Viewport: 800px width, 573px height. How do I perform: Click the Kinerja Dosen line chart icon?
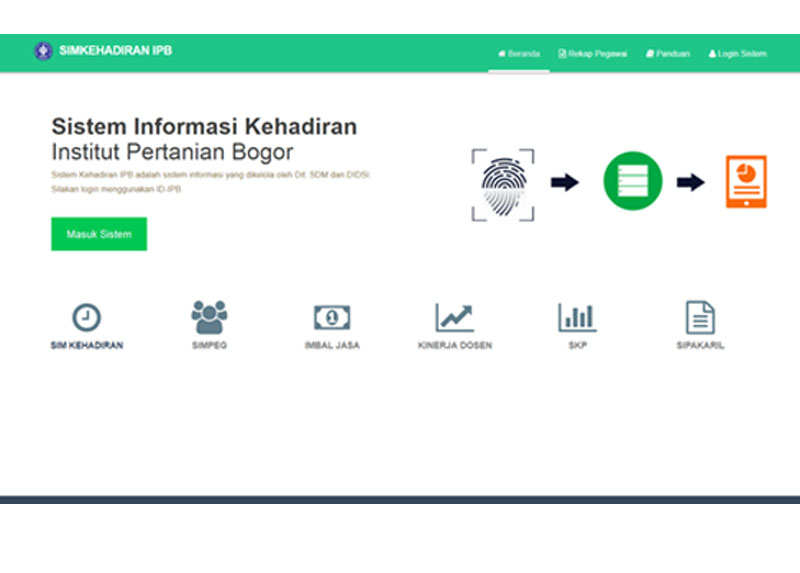pos(454,318)
